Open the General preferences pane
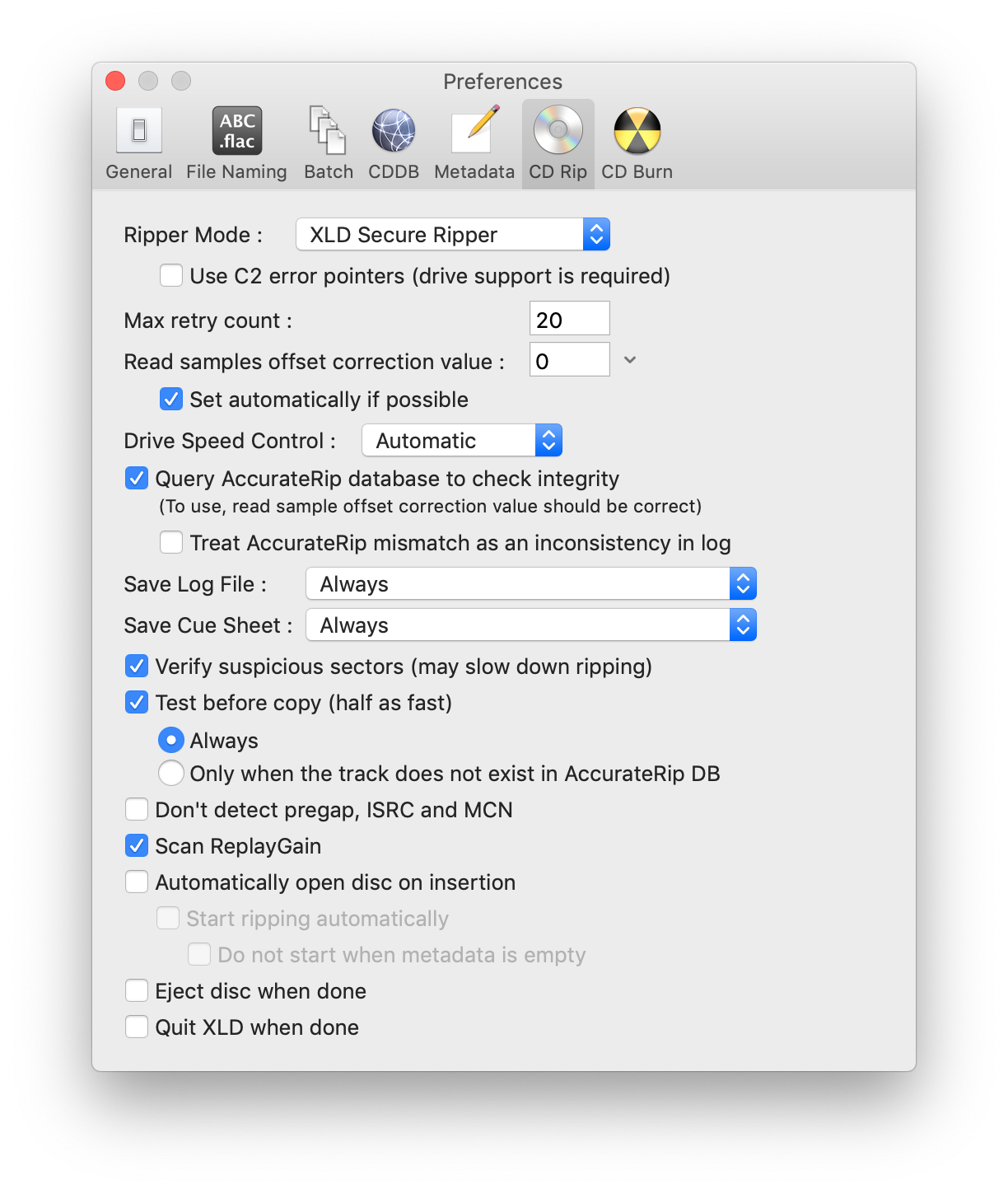Screen dimensions: 1008x1193 click(139, 143)
